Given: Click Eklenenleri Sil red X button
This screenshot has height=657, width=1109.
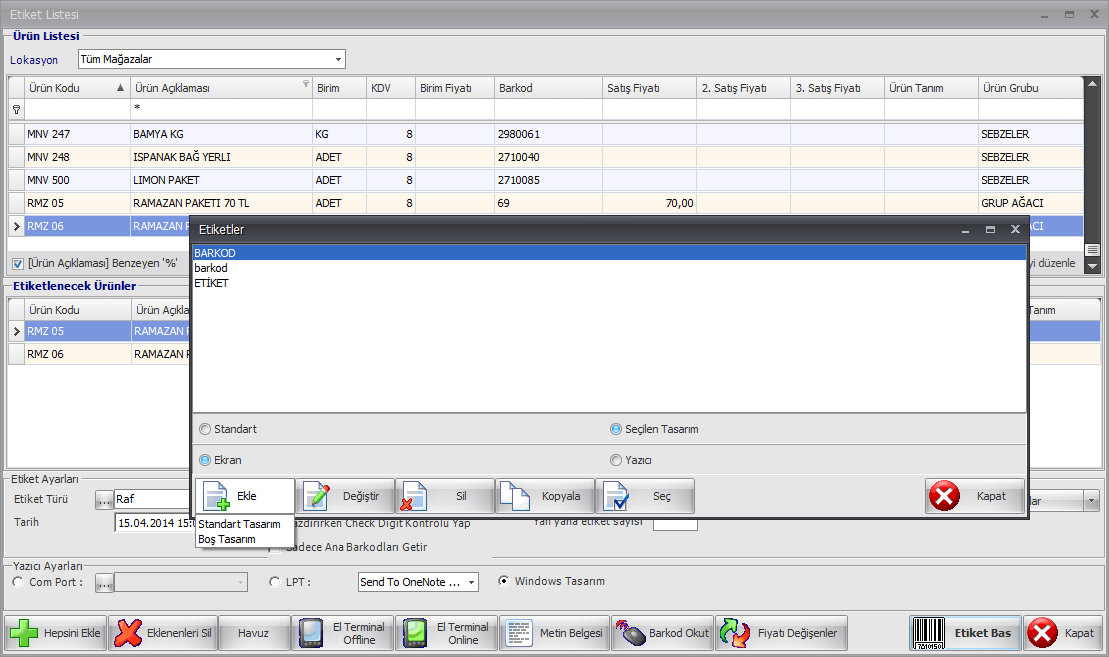Looking at the screenshot, I should click(163, 633).
